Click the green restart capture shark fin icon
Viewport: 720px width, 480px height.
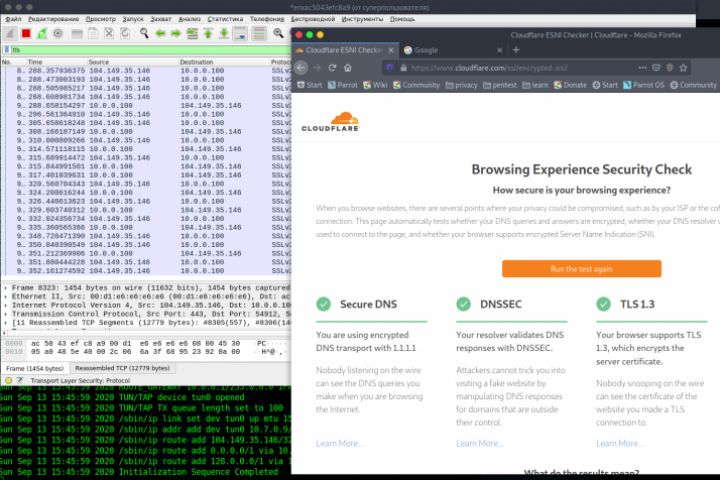click(42, 34)
